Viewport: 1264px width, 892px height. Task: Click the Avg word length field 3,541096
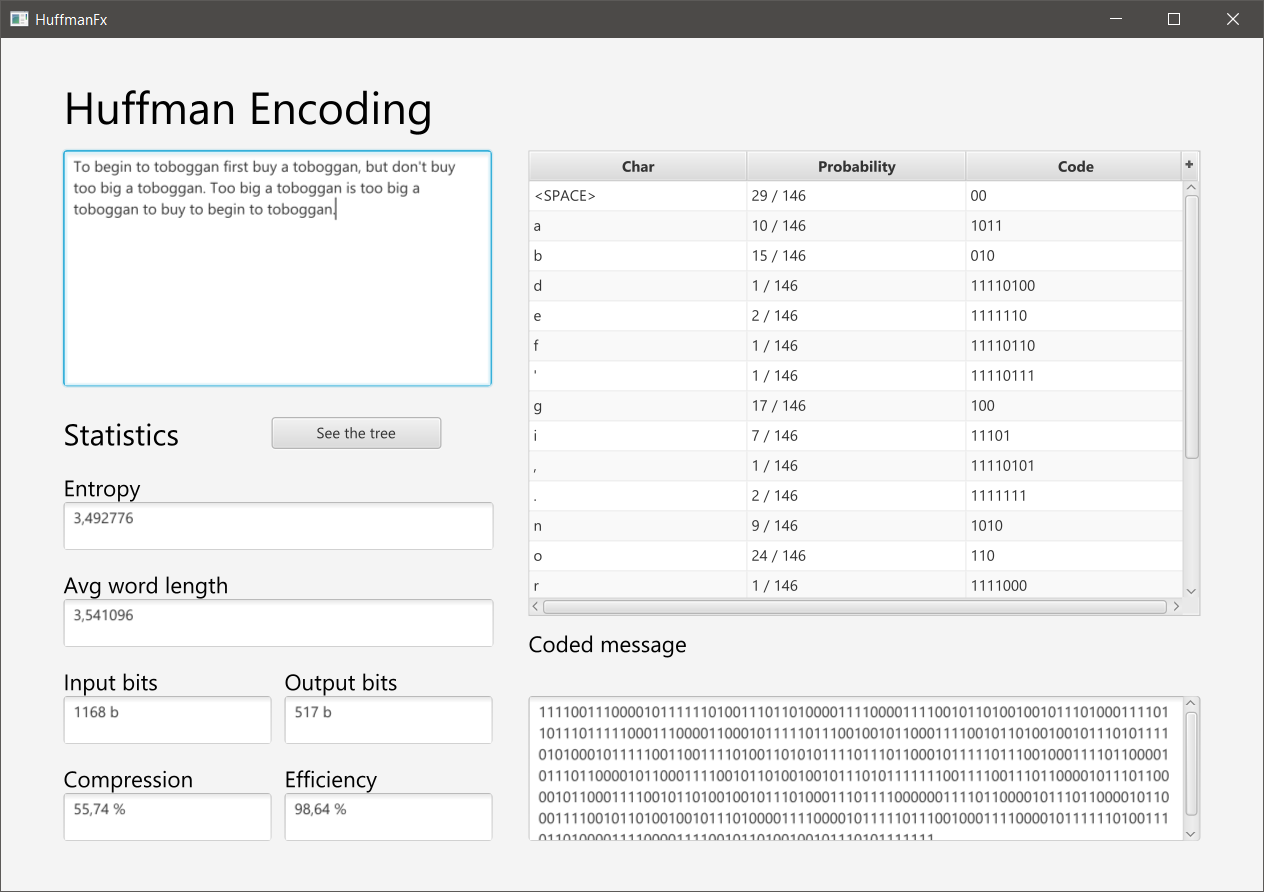tap(278, 623)
